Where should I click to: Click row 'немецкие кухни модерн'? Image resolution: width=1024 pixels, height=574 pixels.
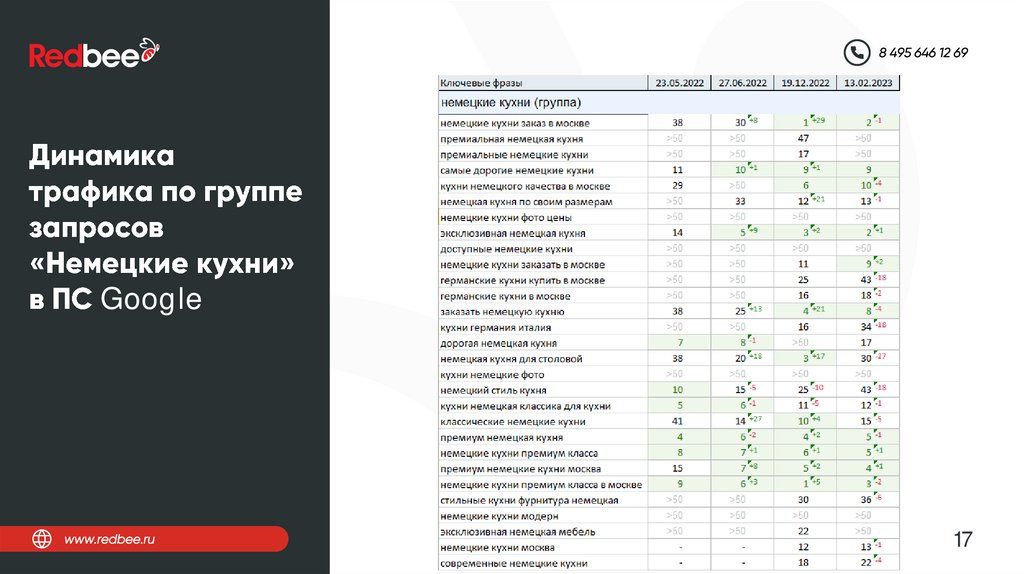tap(669, 515)
